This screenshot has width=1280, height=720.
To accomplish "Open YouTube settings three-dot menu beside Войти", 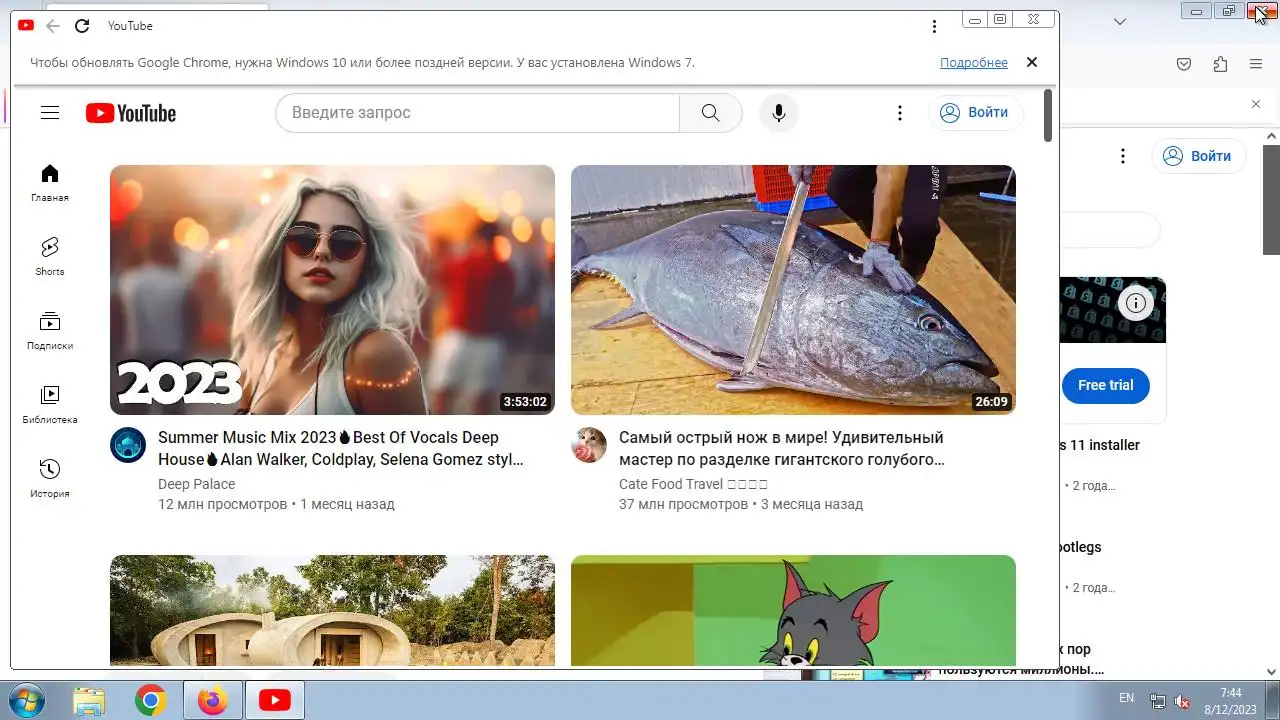I will click(900, 113).
